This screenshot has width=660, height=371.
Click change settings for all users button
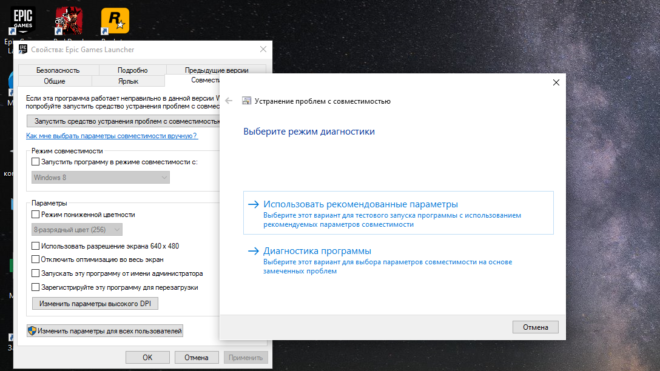(x=105, y=331)
